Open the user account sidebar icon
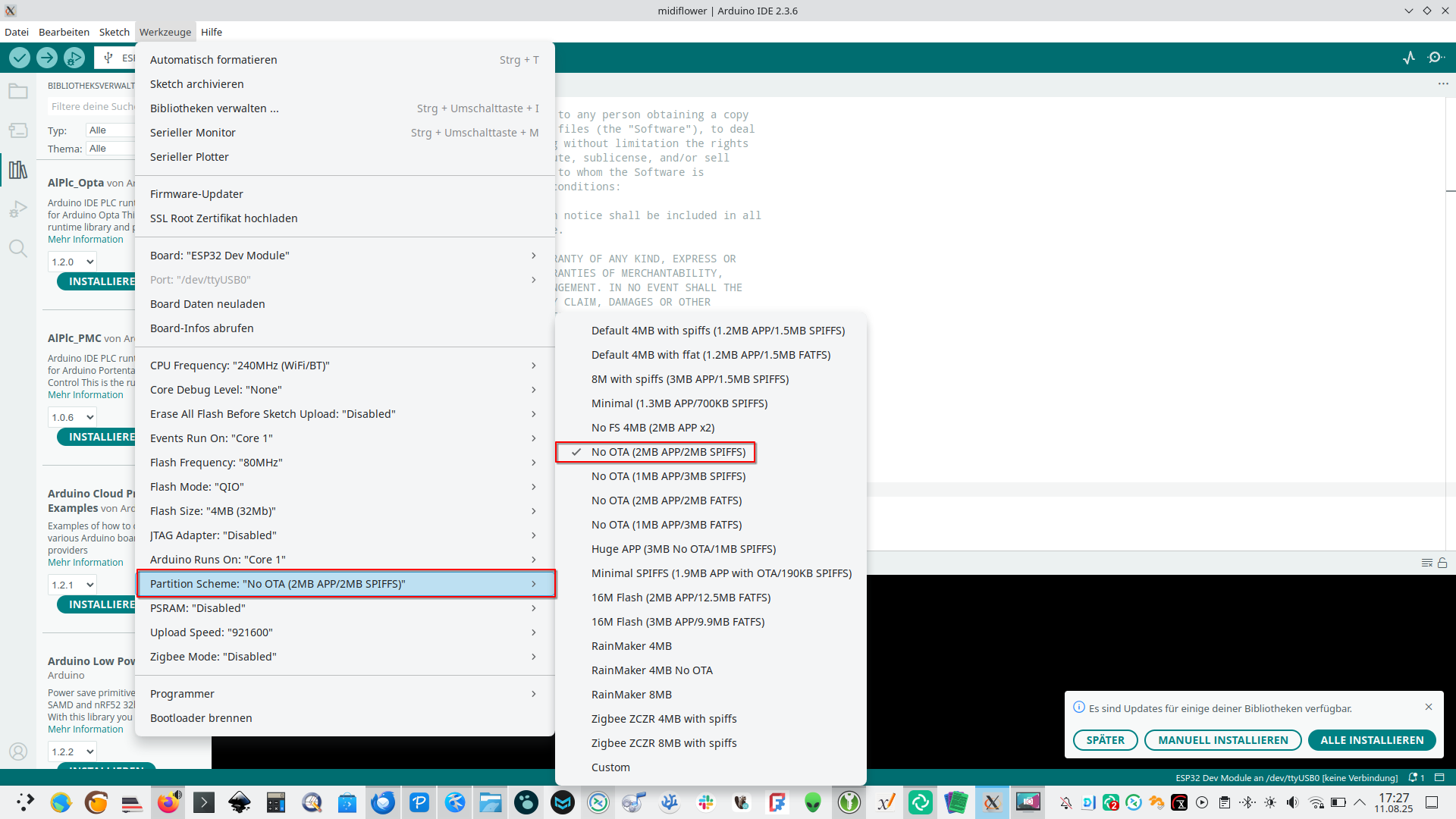 pyautogui.click(x=18, y=752)
